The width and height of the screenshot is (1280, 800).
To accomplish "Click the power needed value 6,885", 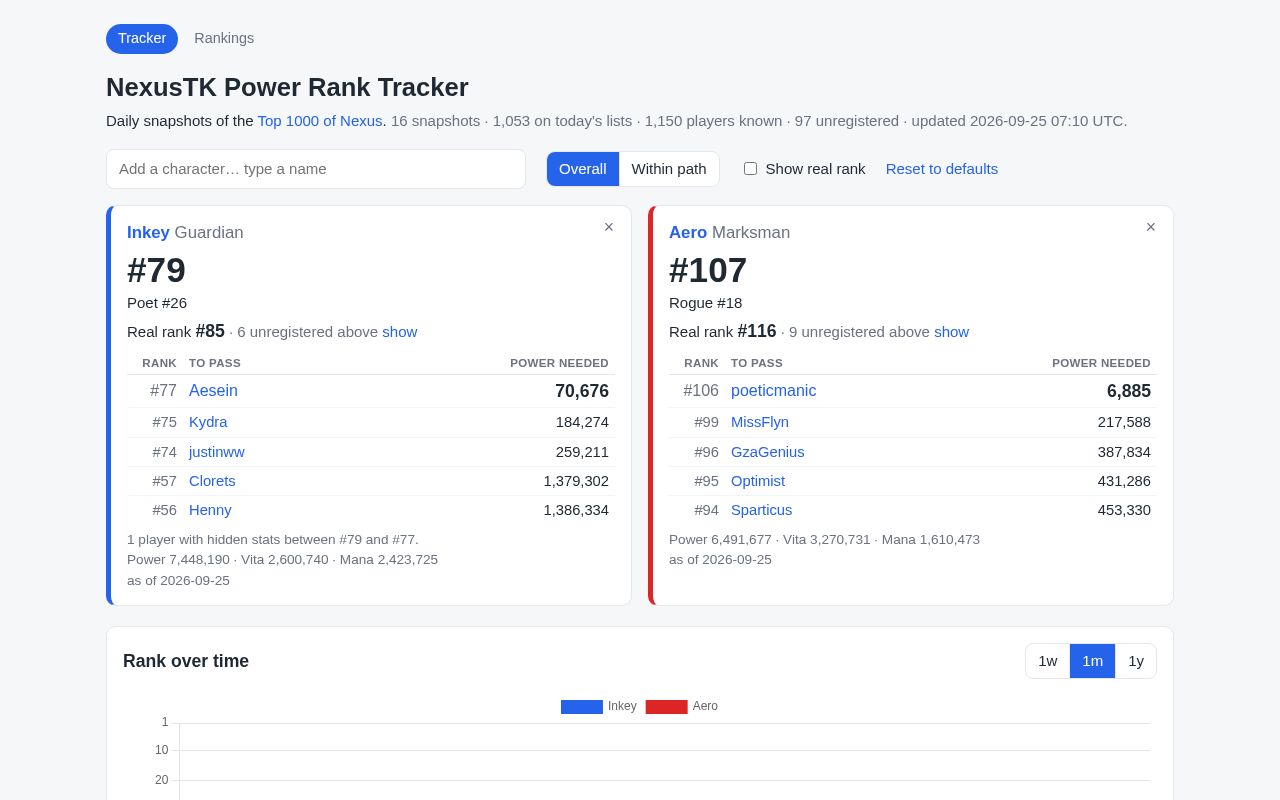I will pyautogui.click(x=1129, y=392).
